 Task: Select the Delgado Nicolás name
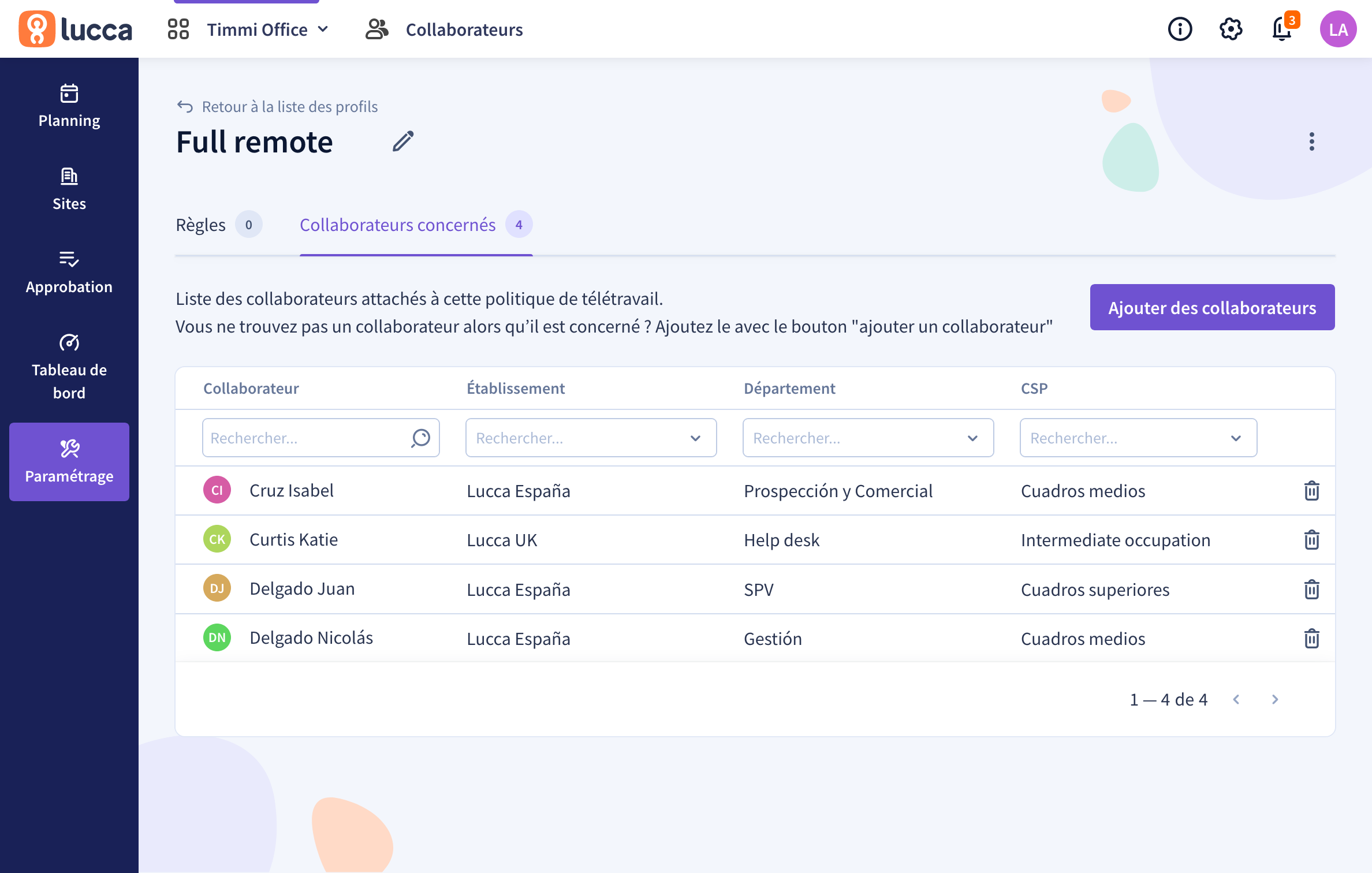pyautogui.click(x=311, y=637)
